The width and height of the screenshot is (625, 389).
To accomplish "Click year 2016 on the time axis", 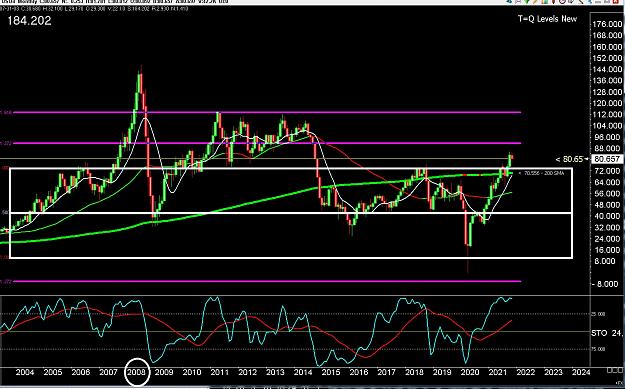I will (359, 372).
